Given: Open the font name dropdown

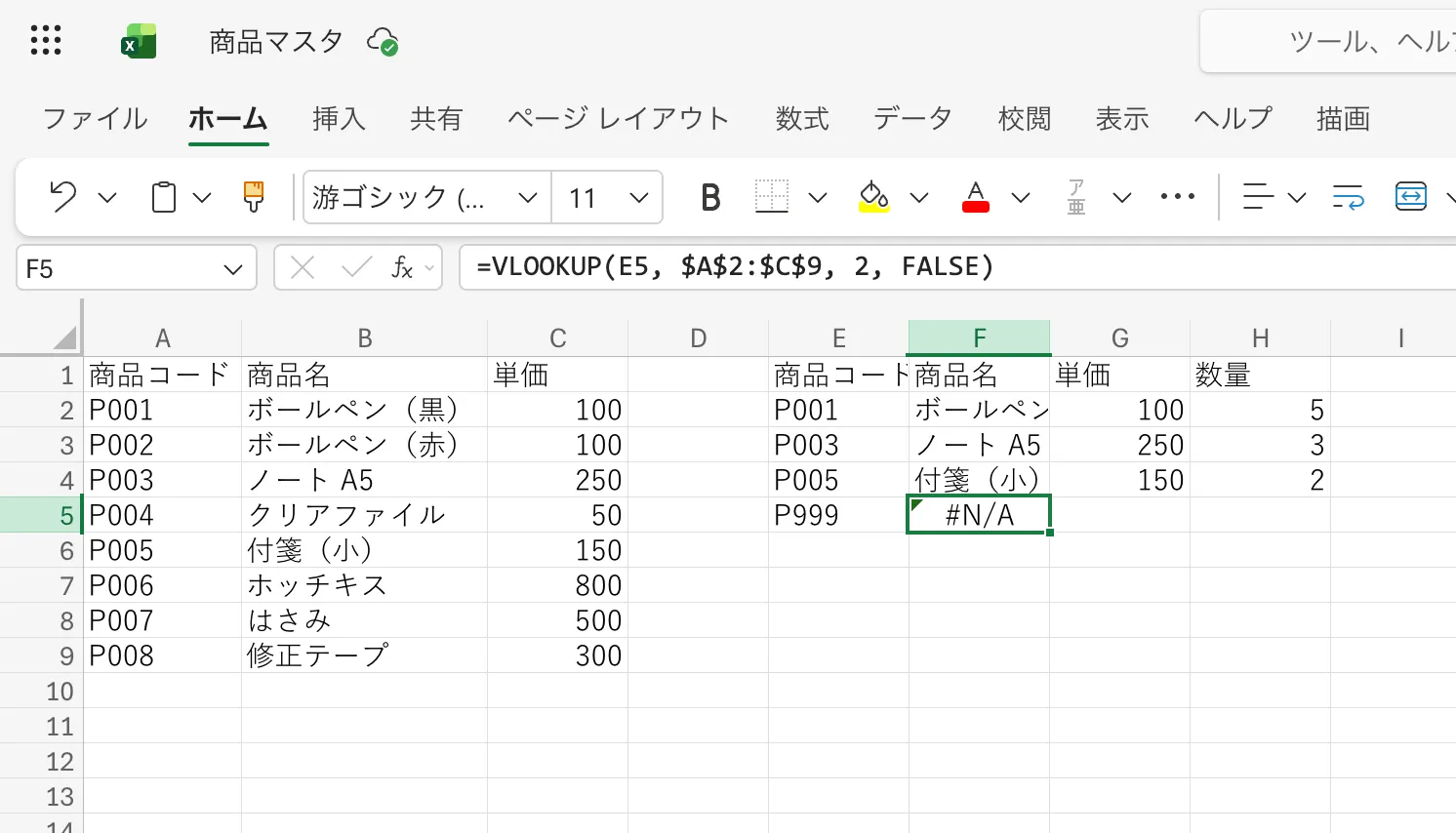Looking at the screenshot, I should pyautogui.click(x=528, y=198).
